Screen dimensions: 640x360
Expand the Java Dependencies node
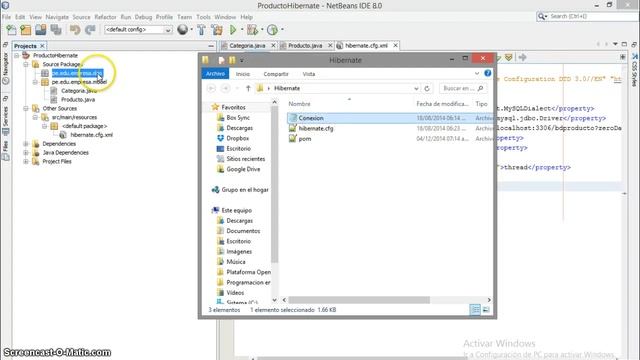(26, 153)
